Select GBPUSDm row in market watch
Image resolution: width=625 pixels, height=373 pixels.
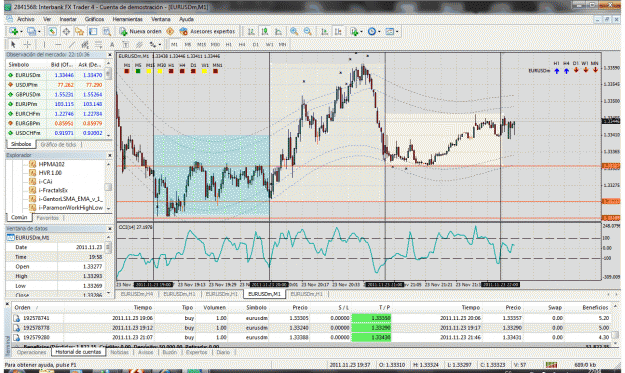(x=56, y=94)
